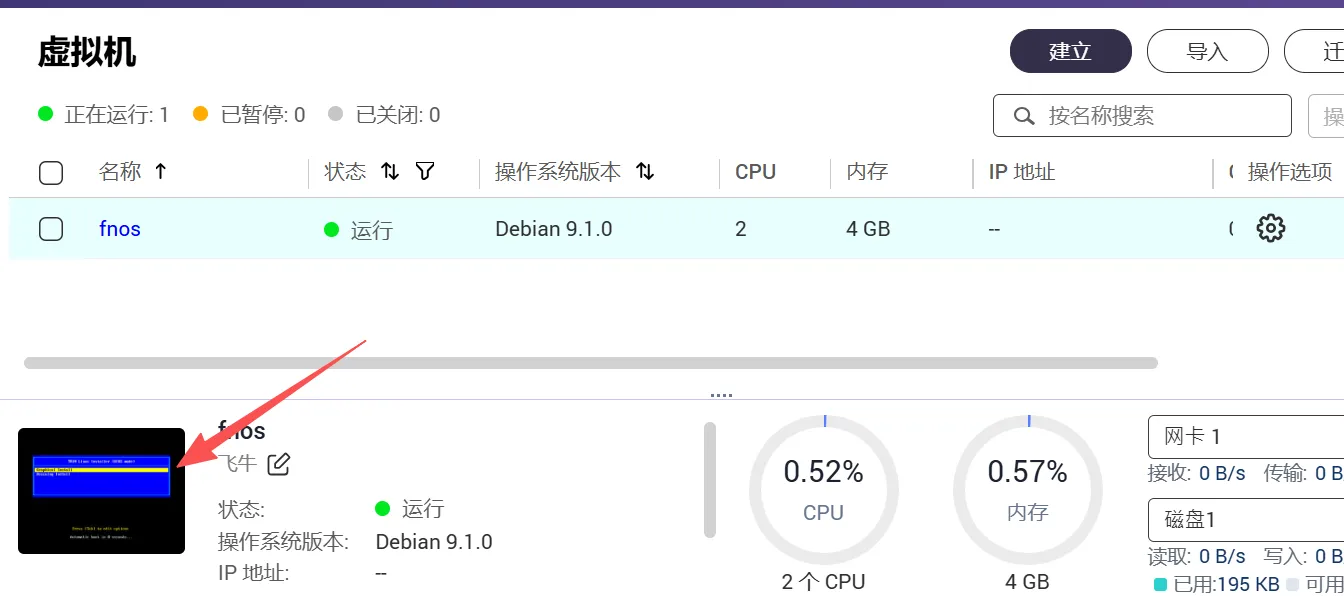
Task: Open the gear settings for fnos
Action: tap(1270, 228)
